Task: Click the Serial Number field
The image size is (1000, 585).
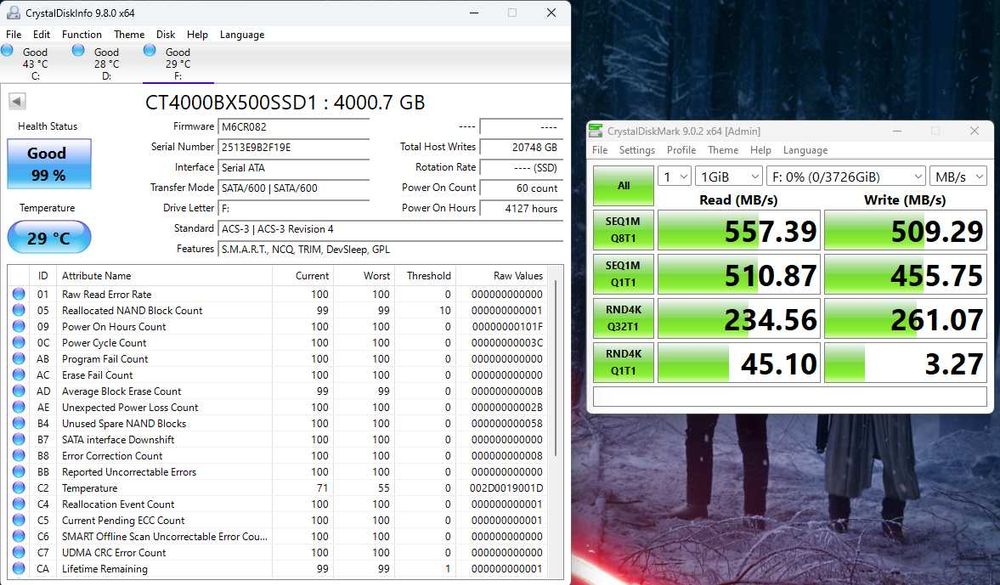Action: (x=294, y=147)
